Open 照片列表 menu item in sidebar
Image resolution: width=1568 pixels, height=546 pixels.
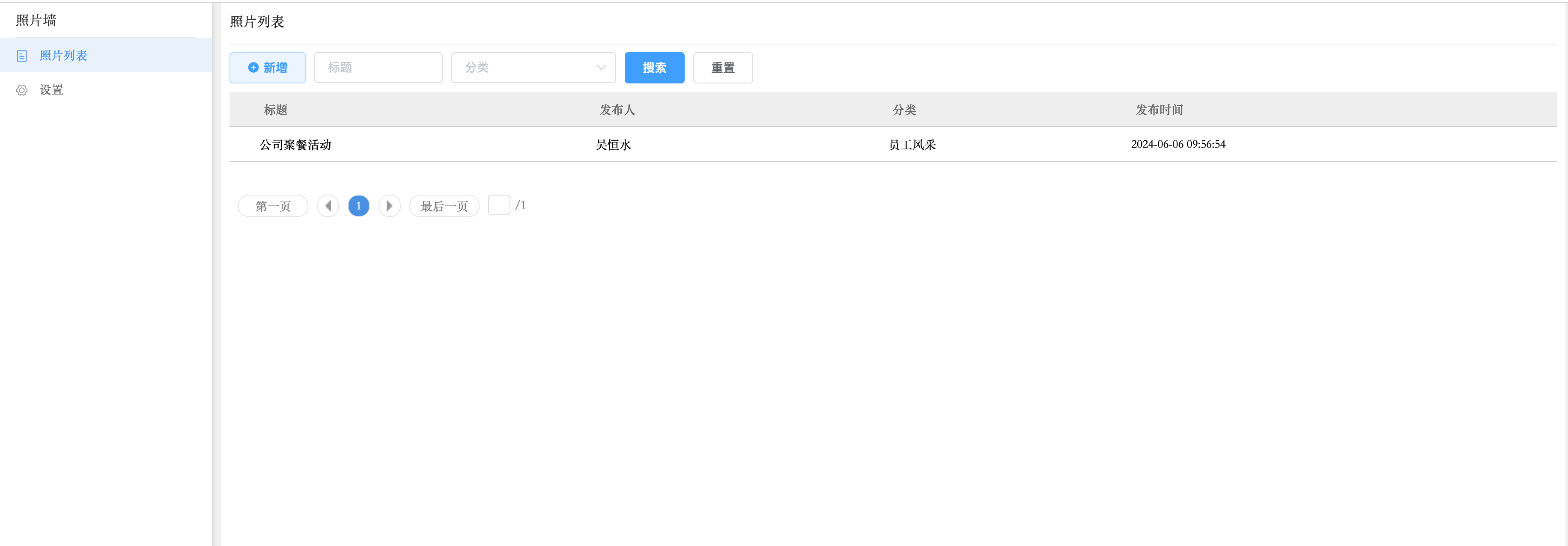pyautogui.click(x=63, y=55)
